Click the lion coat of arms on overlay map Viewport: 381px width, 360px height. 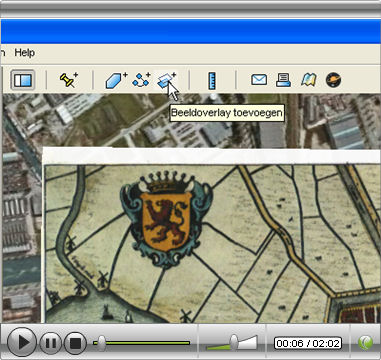166,220
